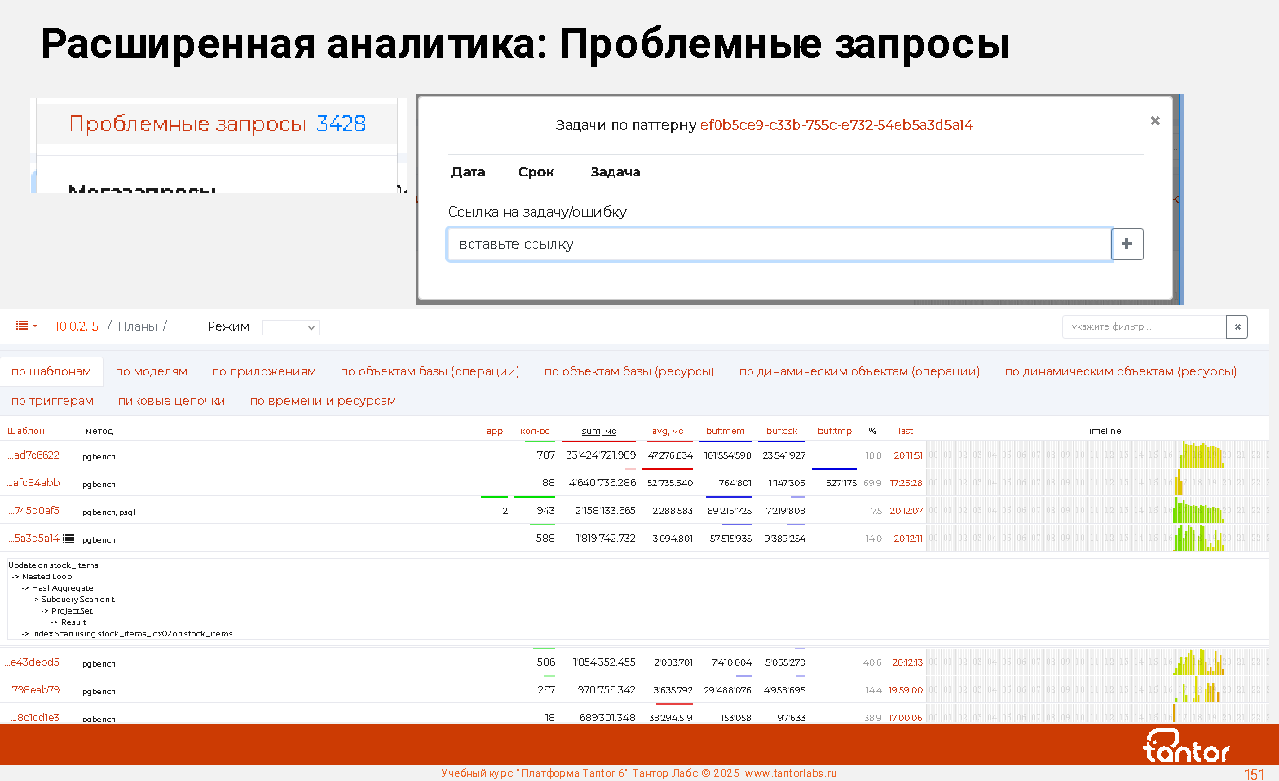This screenshot has width=1279, height=781.
Task: Click the filter input field
Action: click(x=1143, y=327)
